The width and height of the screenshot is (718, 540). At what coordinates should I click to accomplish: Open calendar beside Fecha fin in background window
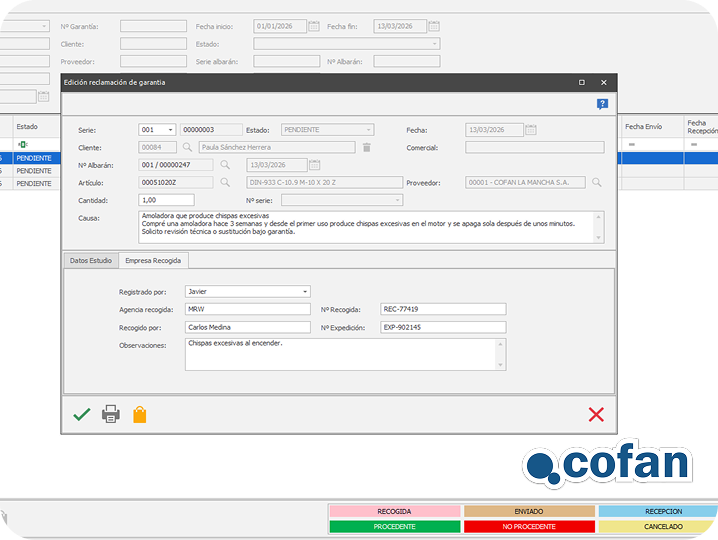(x=434, y=26)
